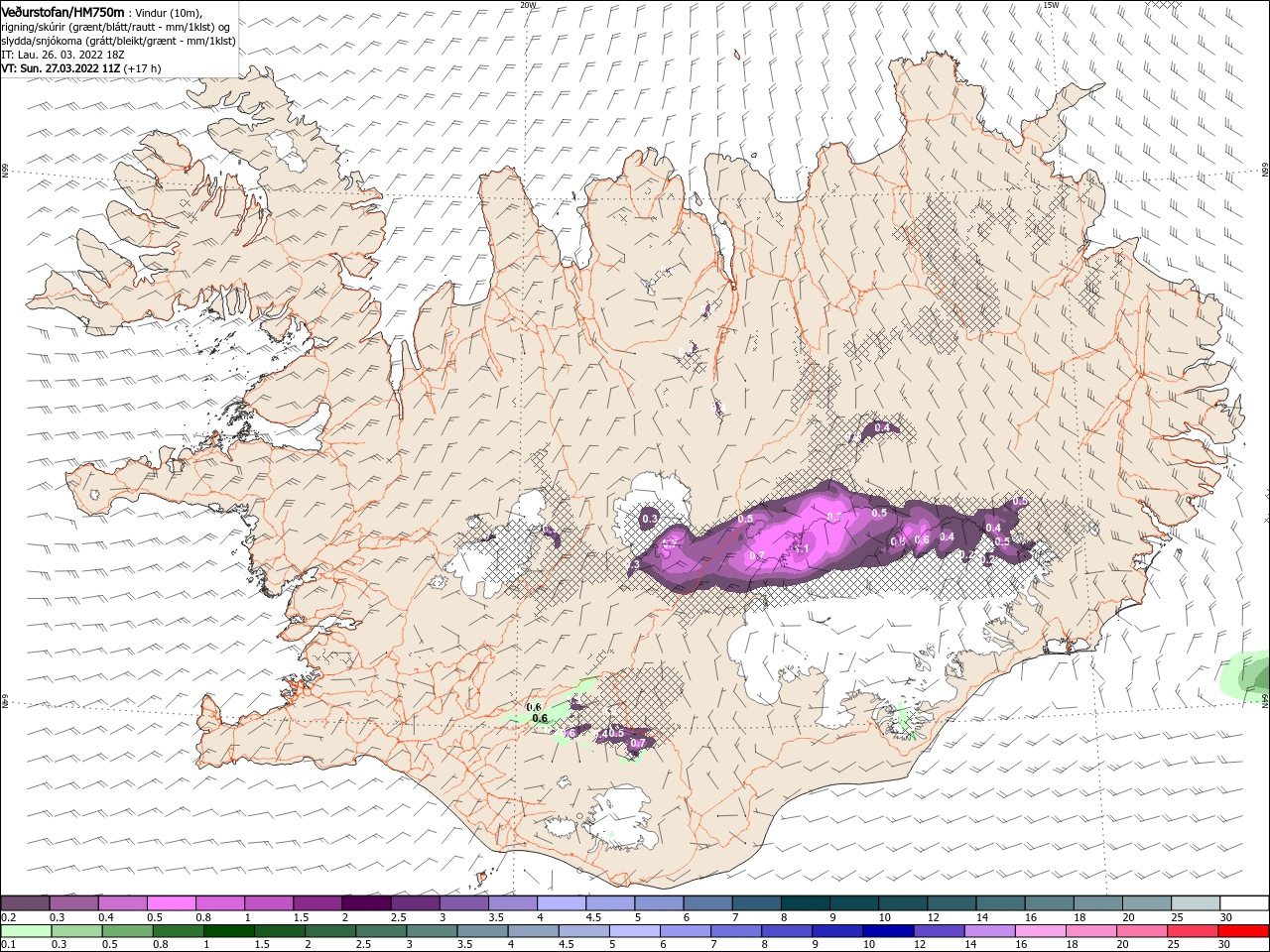Pick the bottom legend swatch between 1 and 1.5
The height and width of the screenshot is (952, 1270).
pos(229,931)
